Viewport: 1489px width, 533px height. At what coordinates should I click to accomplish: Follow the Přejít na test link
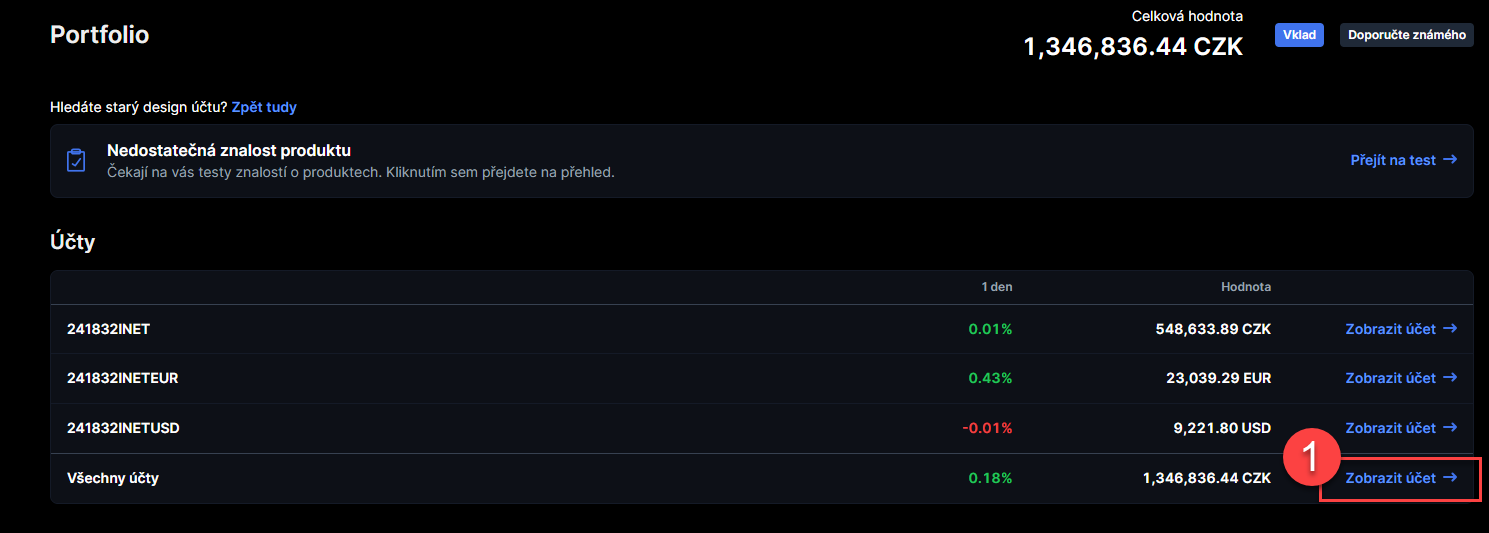point(1403,160)
